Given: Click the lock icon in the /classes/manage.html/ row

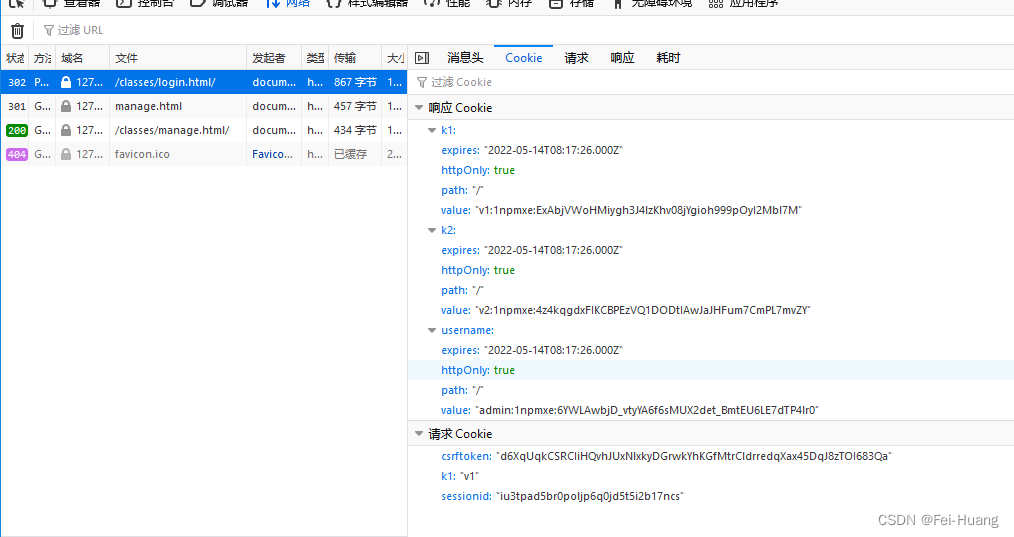Looking at the screenshot, I should [x=65, y=130].
